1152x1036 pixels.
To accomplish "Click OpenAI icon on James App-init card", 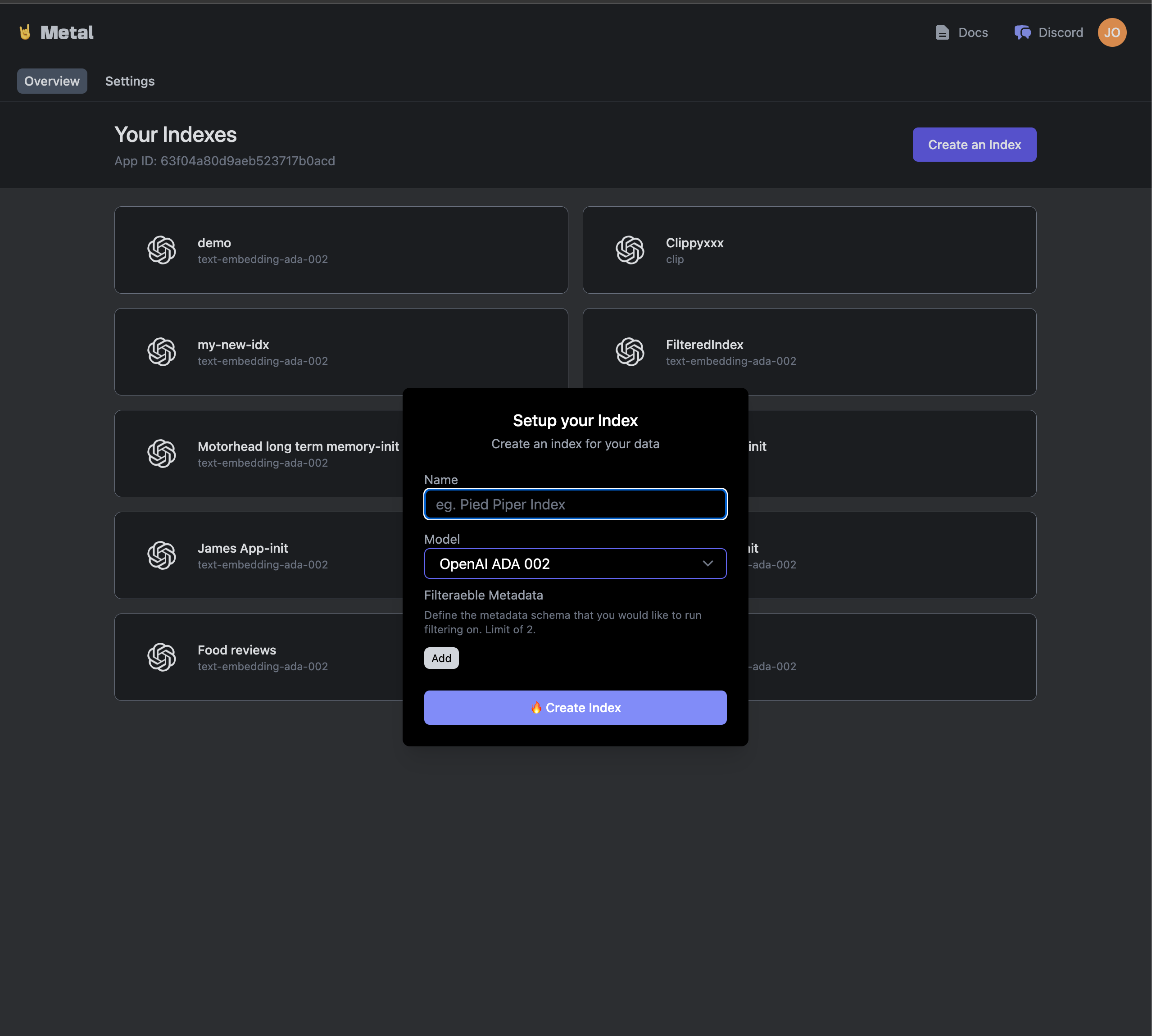I will (162, 555).
